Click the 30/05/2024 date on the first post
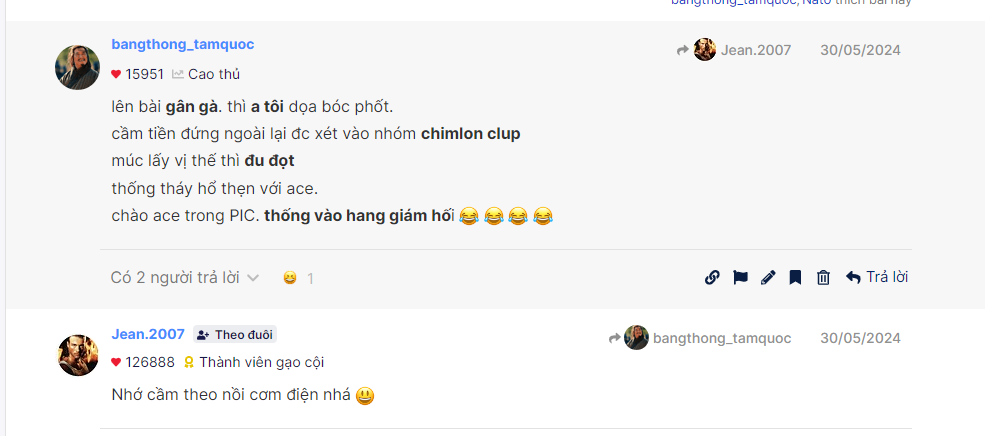 click(860, 50)
